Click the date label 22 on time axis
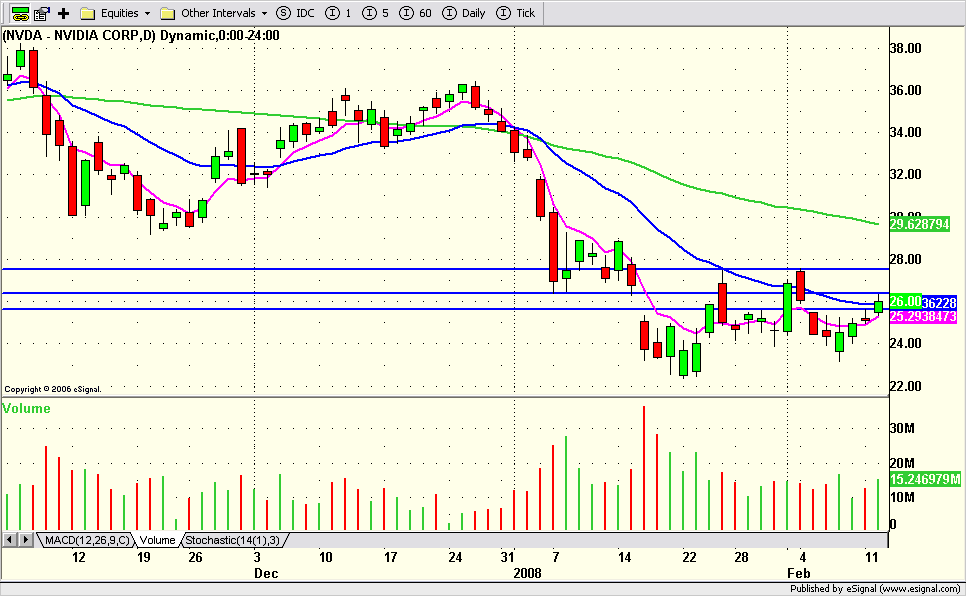Screen dimensions: 966x596 coord(689,557)
